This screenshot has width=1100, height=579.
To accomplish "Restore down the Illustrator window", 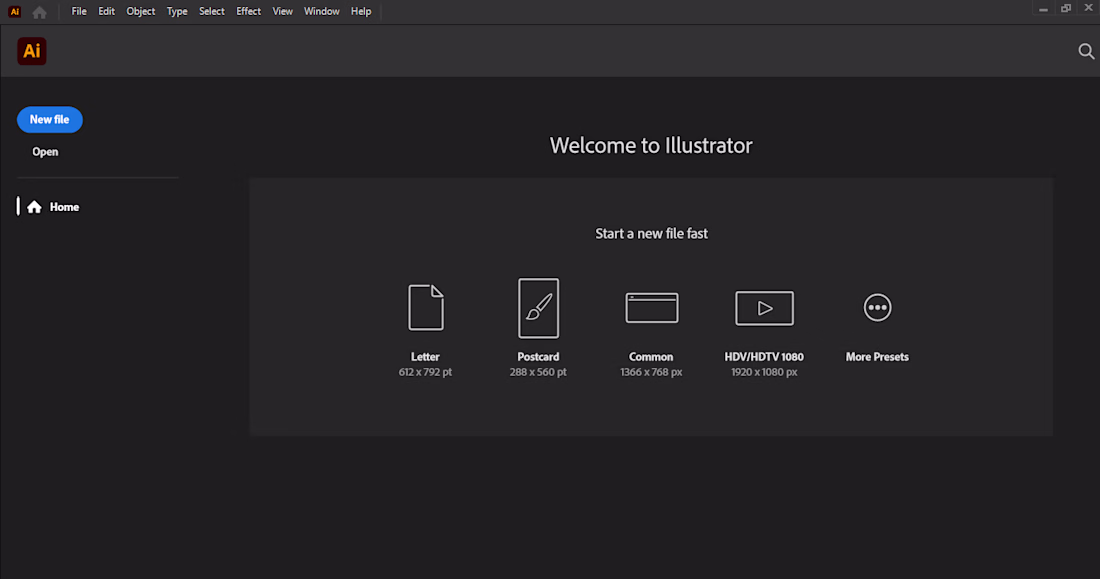I will click(x=1066, y=8).
